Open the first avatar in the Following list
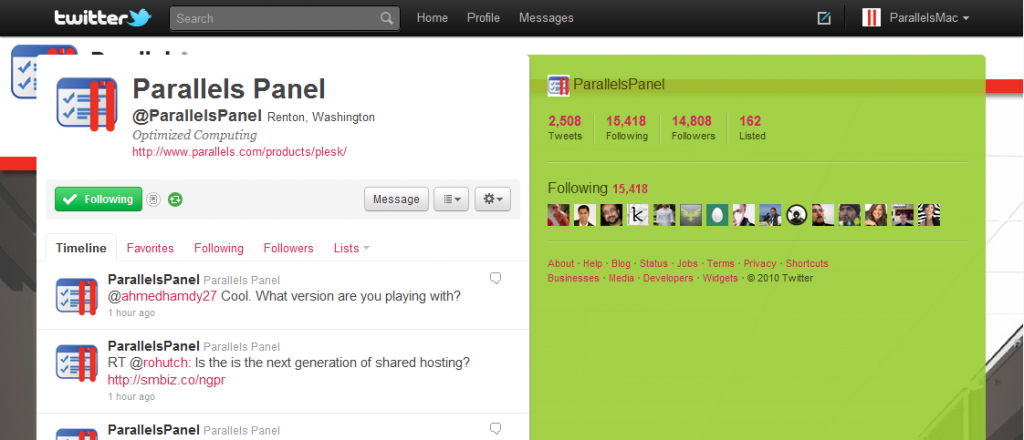This screenshot has height=440, width=1024. point(558,215)
